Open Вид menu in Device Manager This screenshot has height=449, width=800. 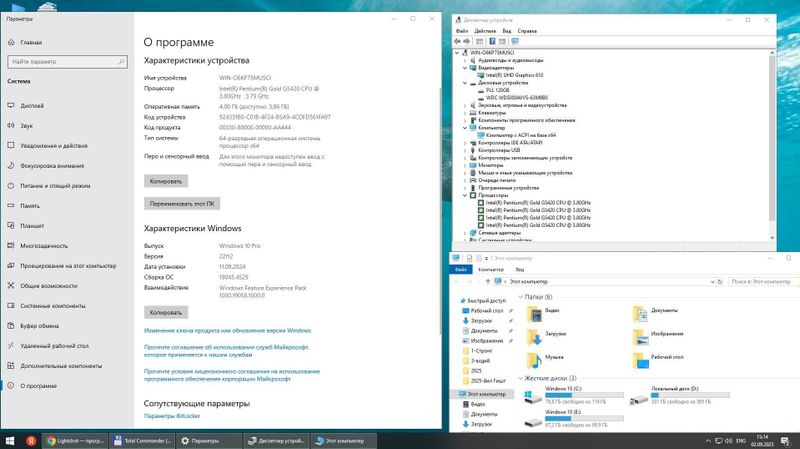pos(507,31)
